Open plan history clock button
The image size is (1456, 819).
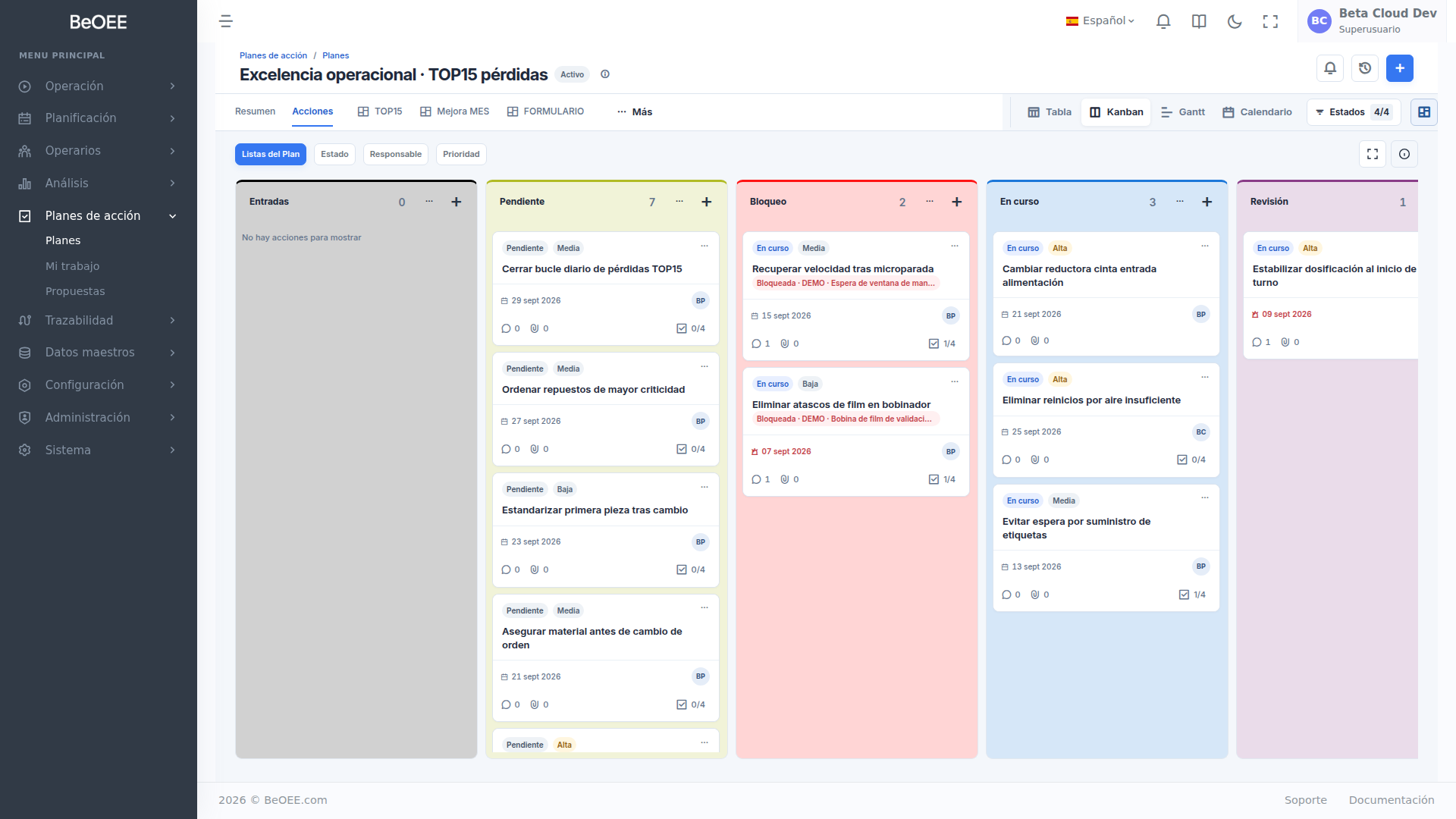[1365, 68]
